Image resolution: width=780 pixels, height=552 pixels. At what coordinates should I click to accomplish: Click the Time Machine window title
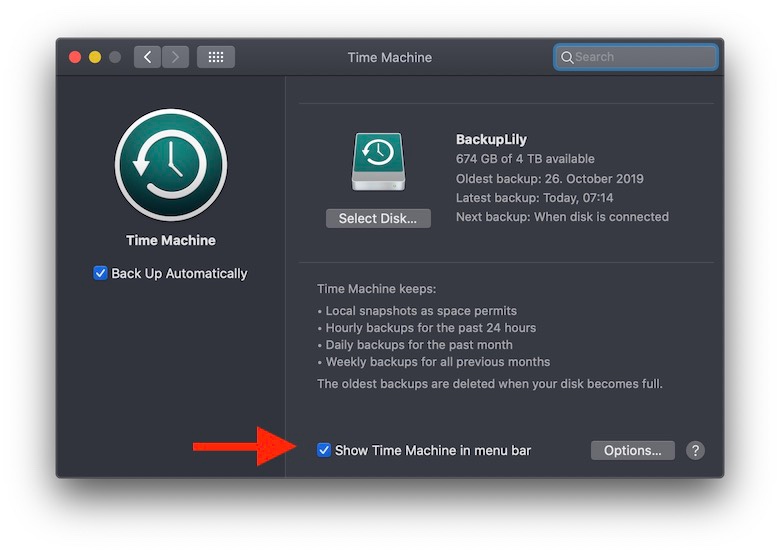[390, 57]
